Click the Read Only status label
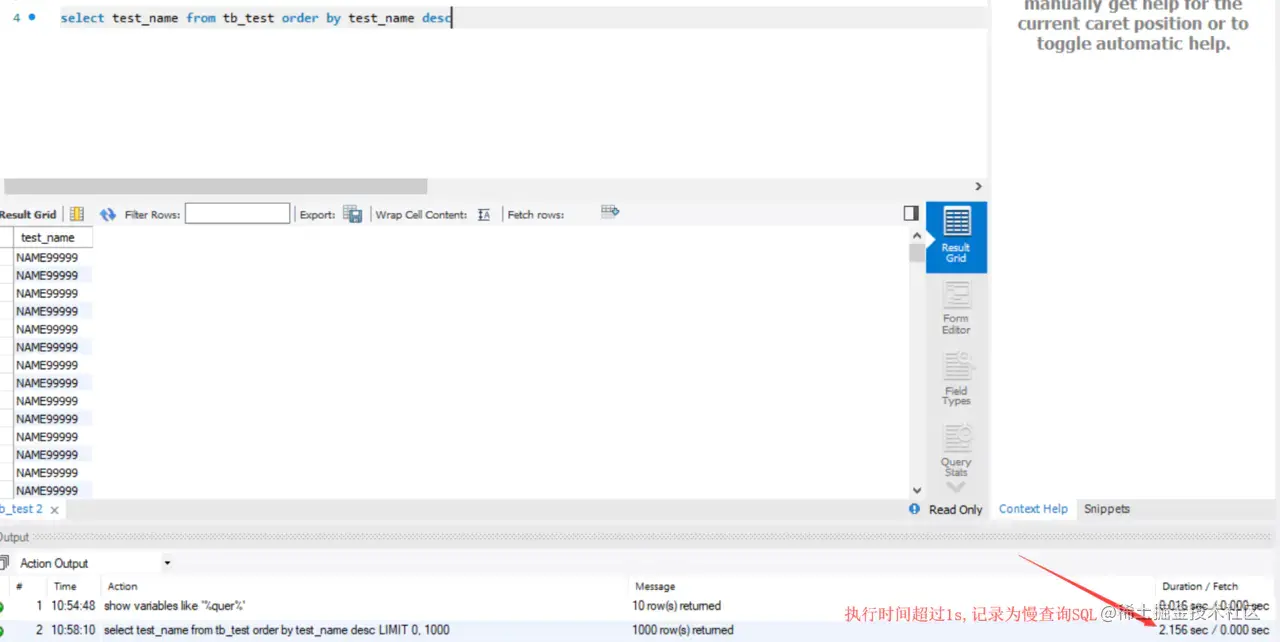1280x642 pixels. pyautogui.click(x=956, y=509)
